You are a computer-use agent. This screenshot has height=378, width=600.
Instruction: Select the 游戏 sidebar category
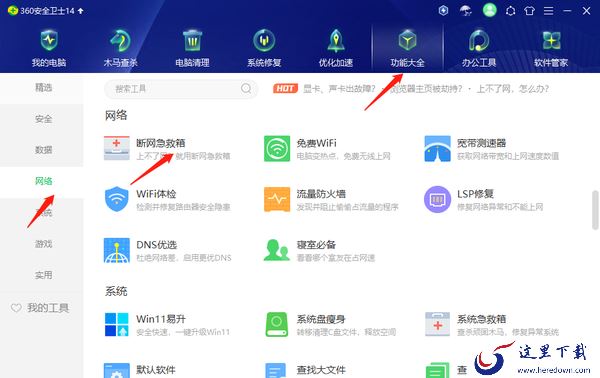pos(43,244)
